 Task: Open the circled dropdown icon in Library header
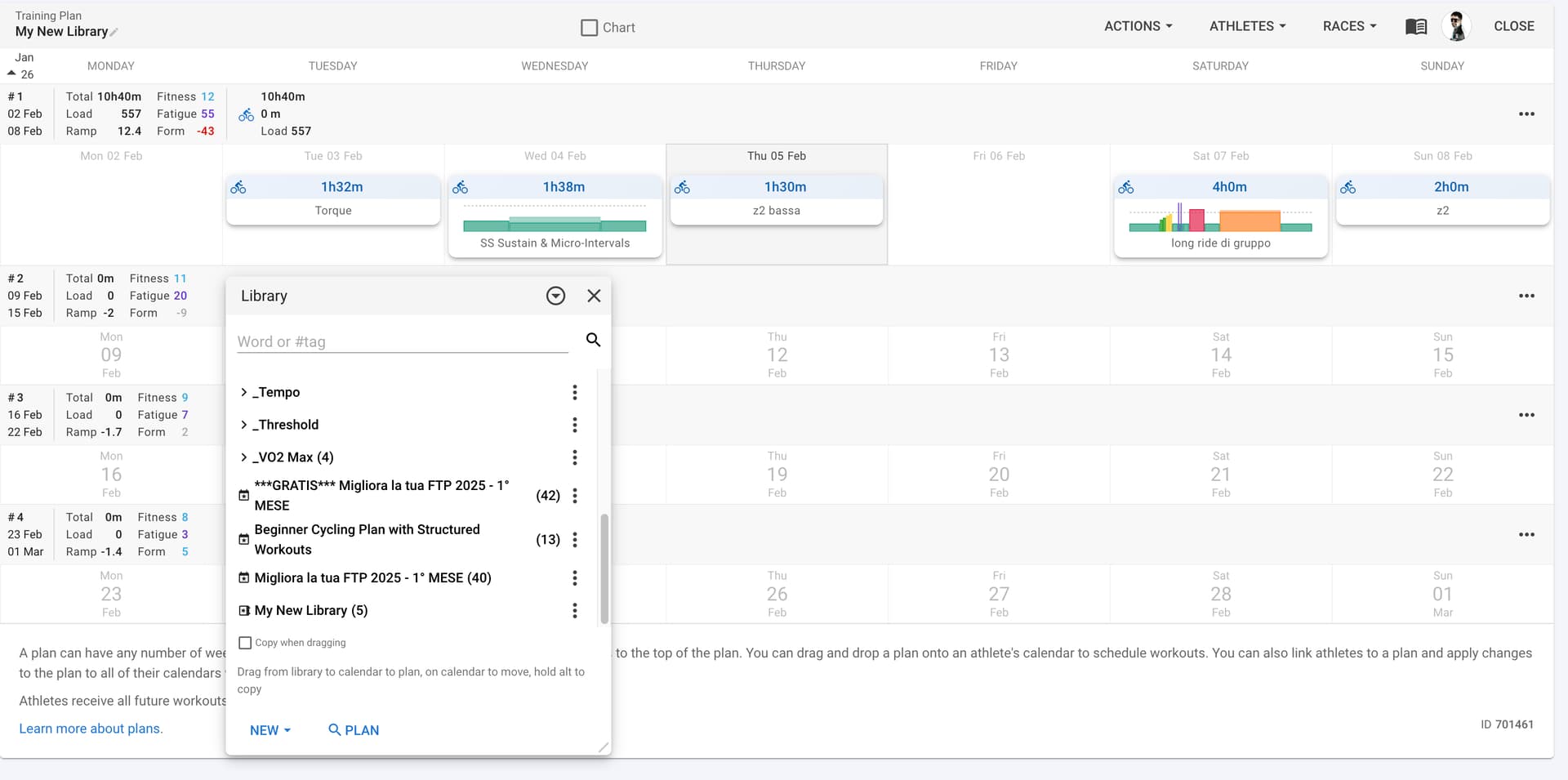(x=555, y=296)
